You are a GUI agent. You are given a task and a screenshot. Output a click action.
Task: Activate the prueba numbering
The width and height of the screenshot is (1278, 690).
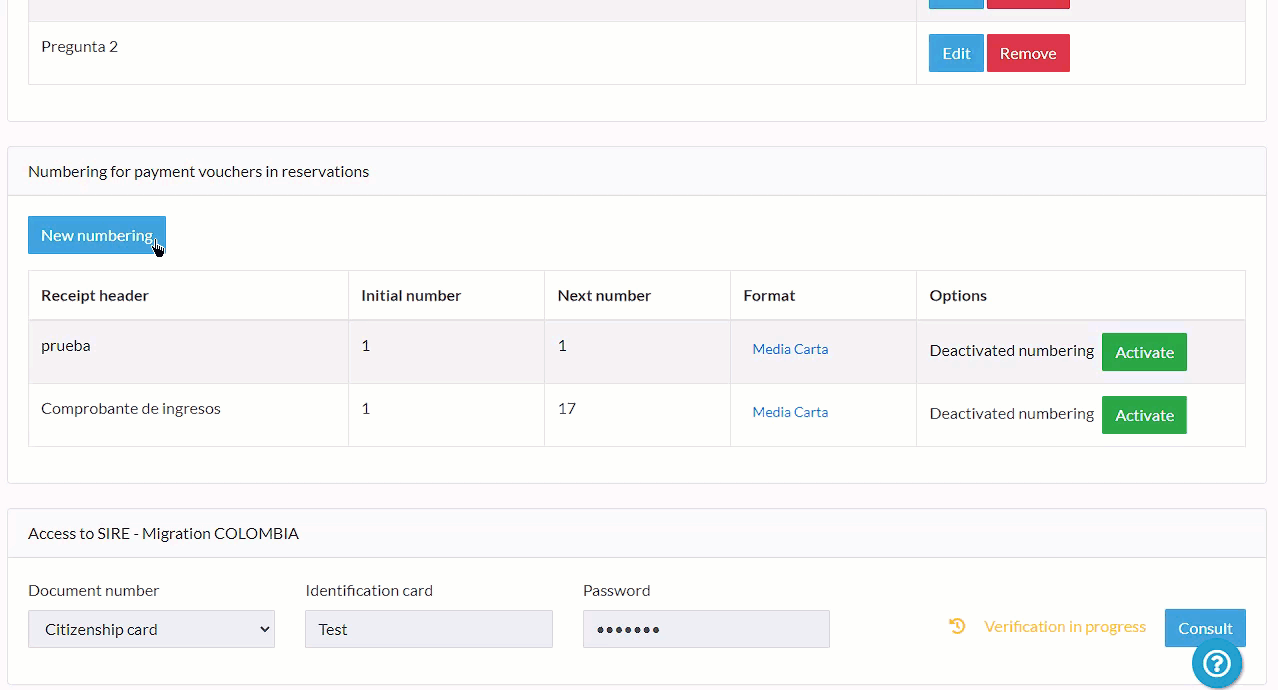[x=1143, y=353]
